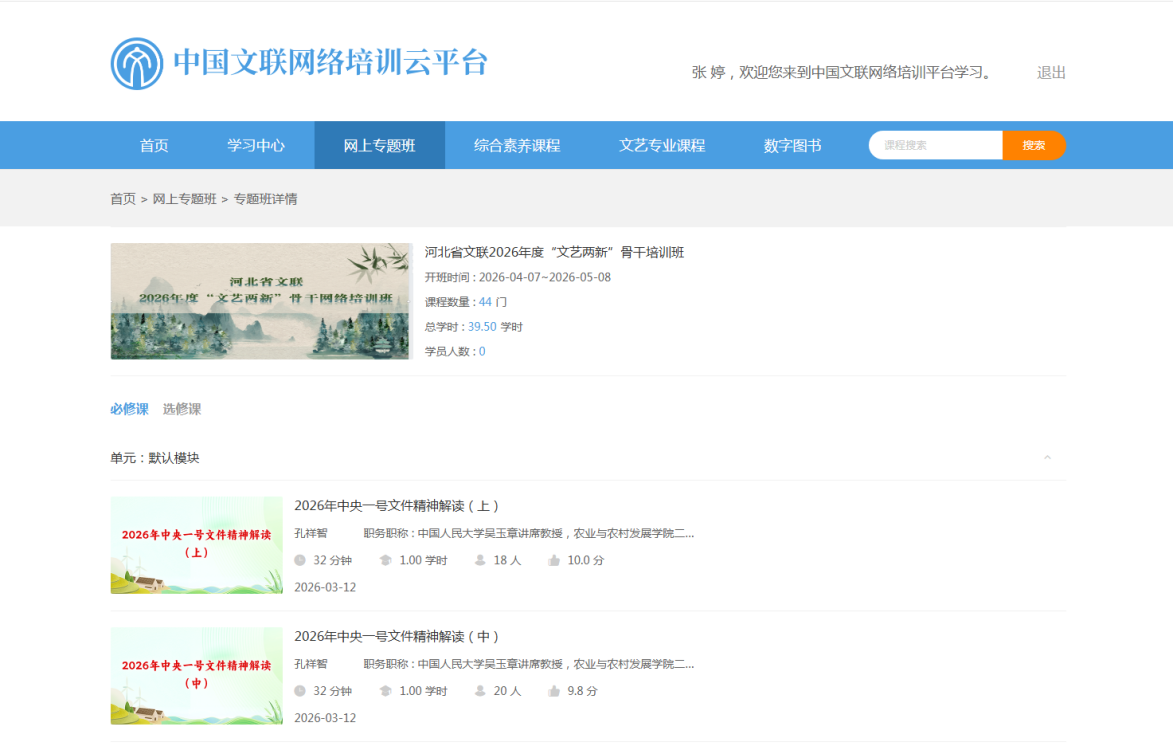Focus the 课程搜索 input field
The height and width of the screenshot is (750, 1173).
click(x=936, y=146)
